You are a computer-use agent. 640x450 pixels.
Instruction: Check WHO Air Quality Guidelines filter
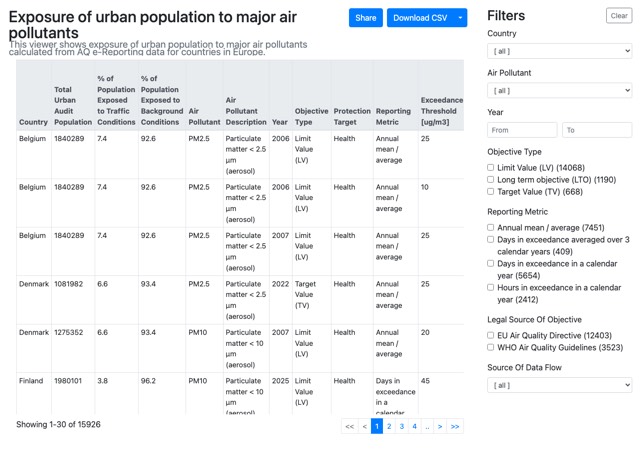tap(491, 348)
